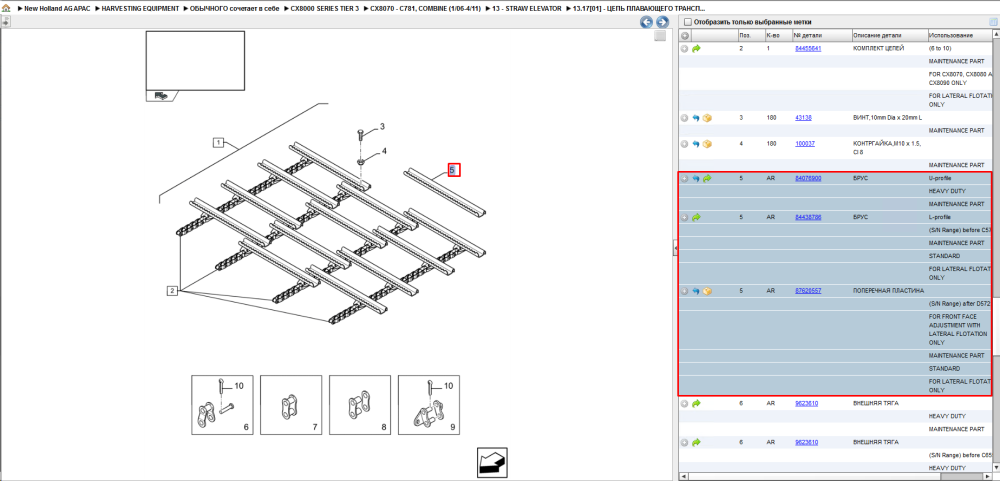Click the gray circle icon in table header
1000x481 pixels.
click(684, 36)
